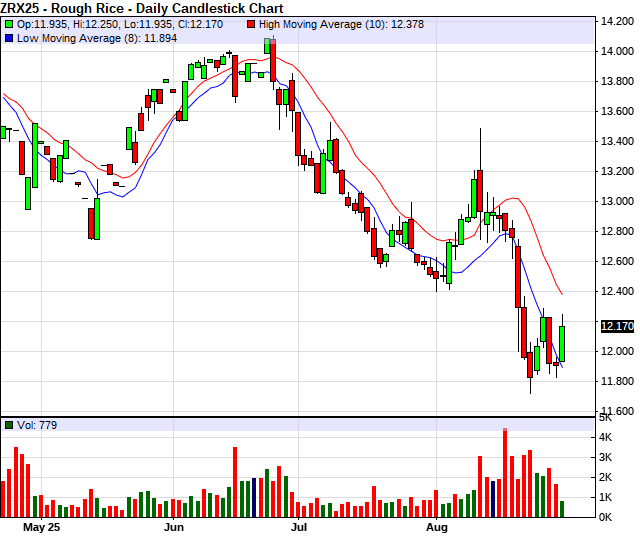640x536 pixels.
Task: Click the Jun date axis label
Action: pyautogui.click(x=174, y=525)
